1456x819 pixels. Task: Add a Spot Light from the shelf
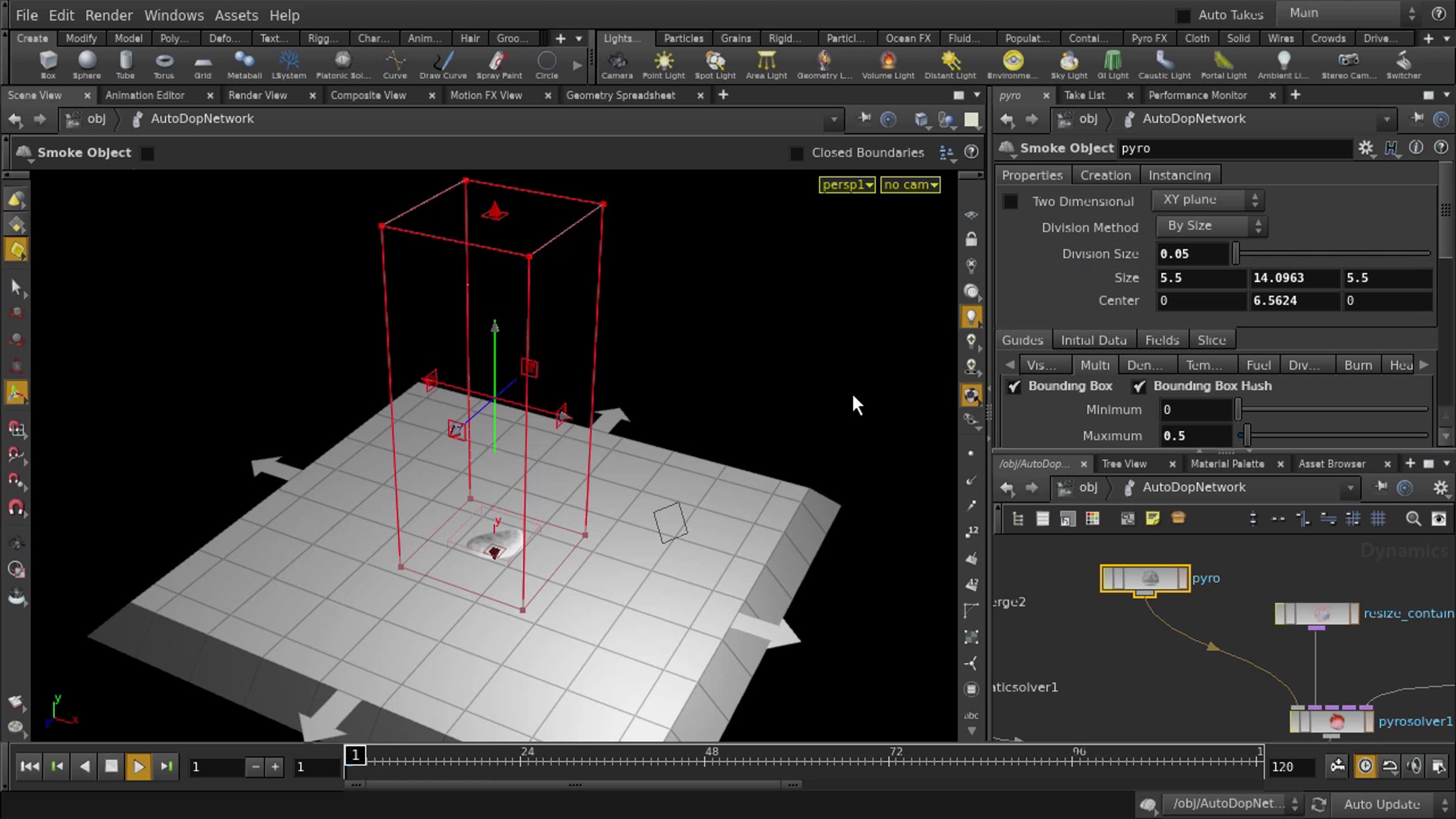[x=715, y=64]
